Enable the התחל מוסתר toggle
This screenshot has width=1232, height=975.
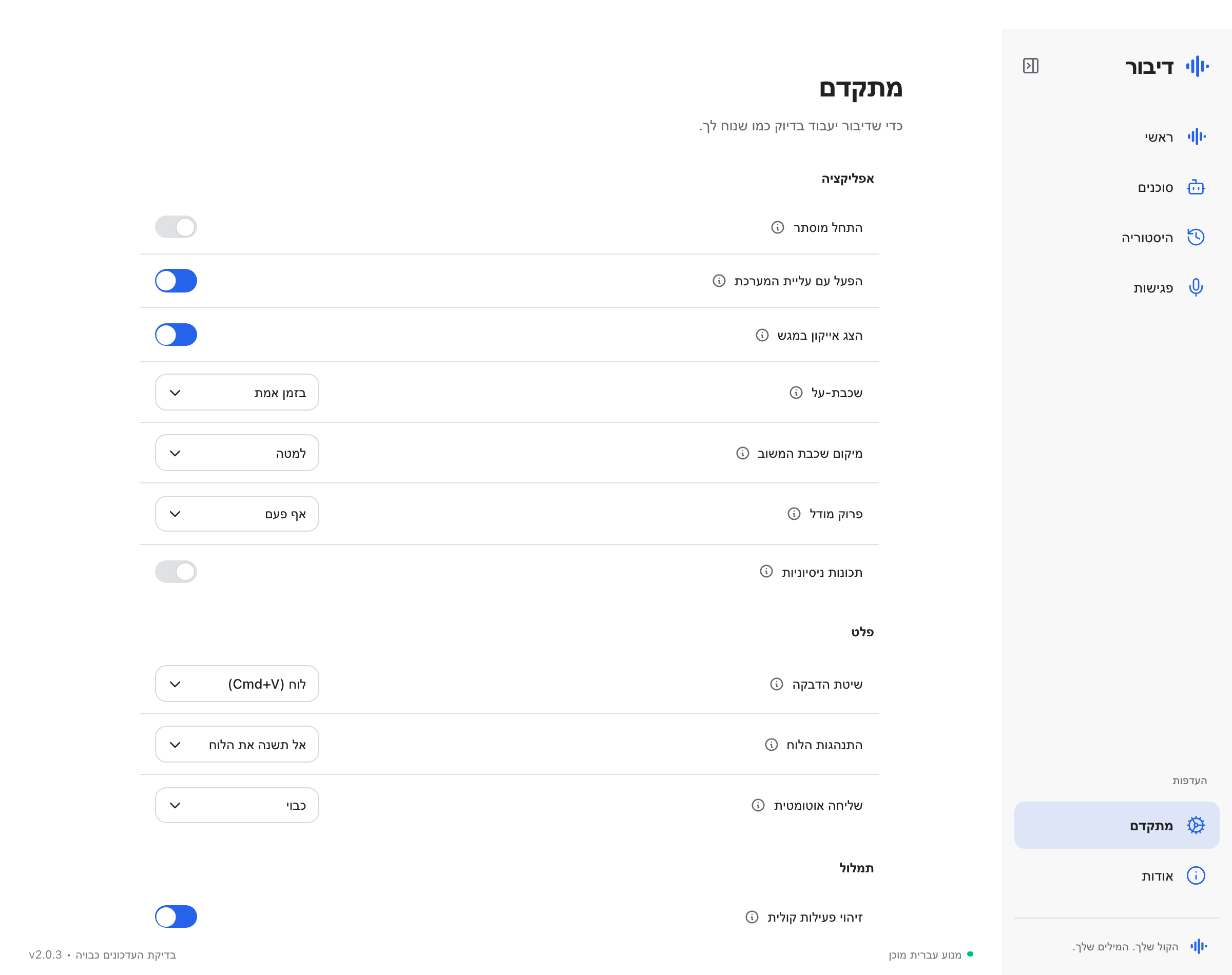176,227
